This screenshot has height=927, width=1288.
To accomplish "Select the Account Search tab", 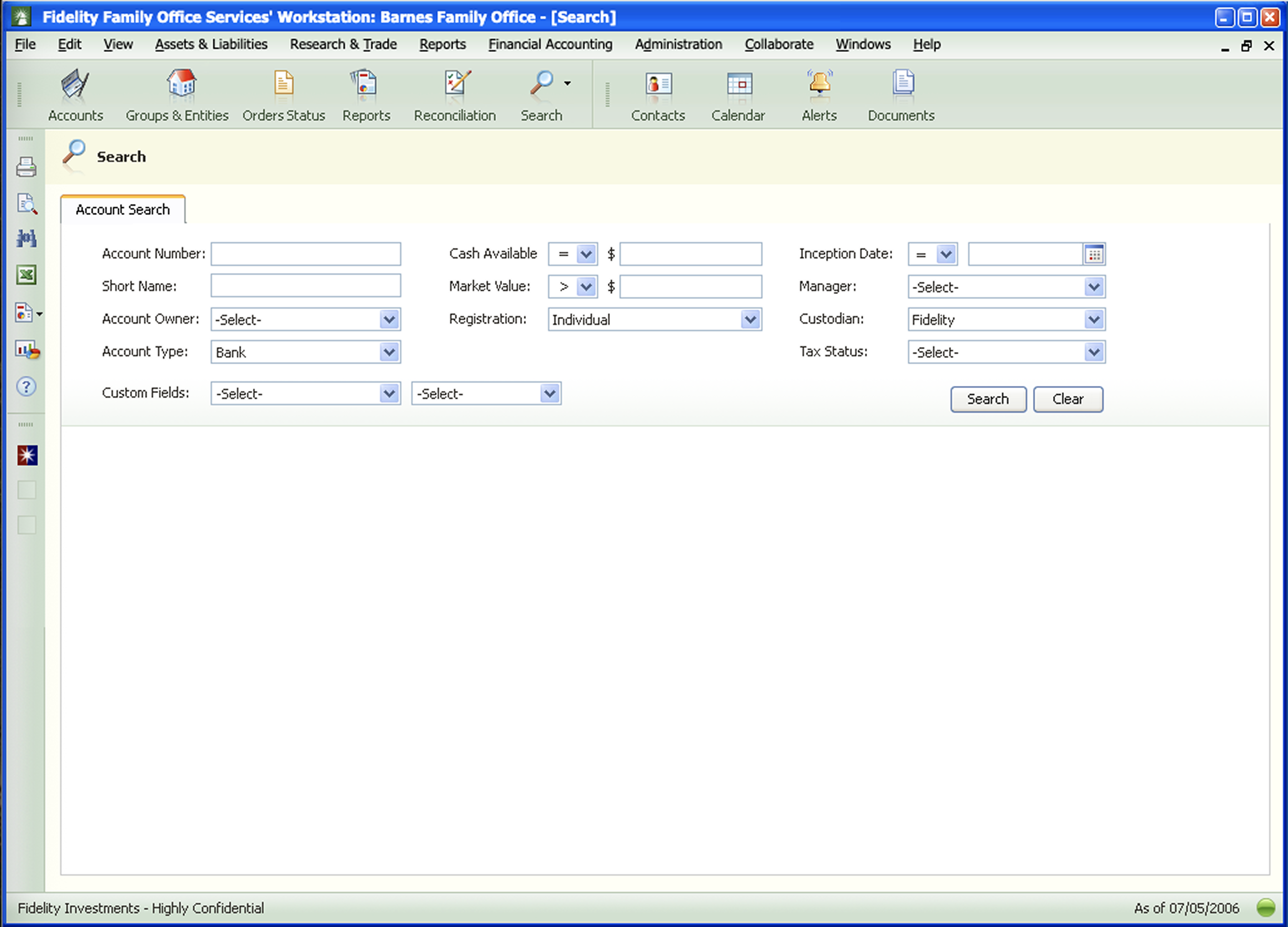I will point(122,209).
